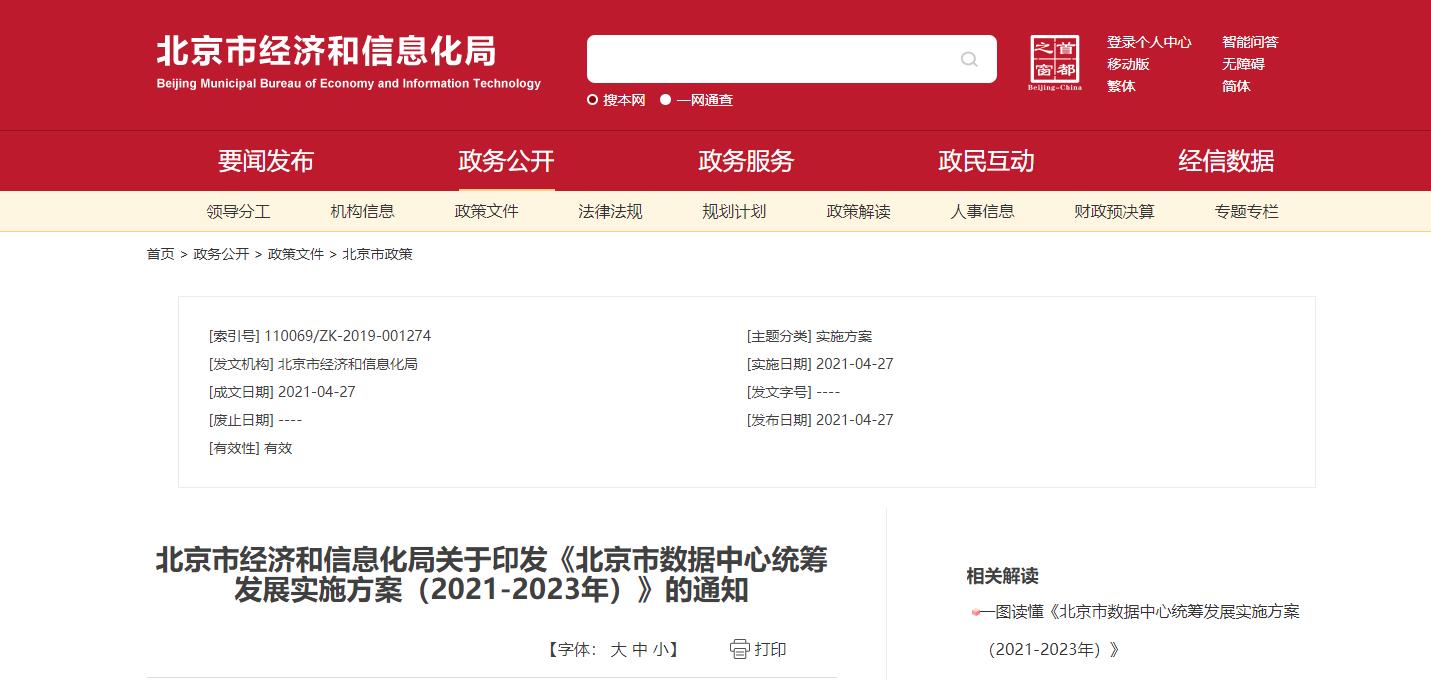This screenshot has height=680, width=1431.
Task: Click the 政策文件 breadcrumb link
Action: click(296, 254)
